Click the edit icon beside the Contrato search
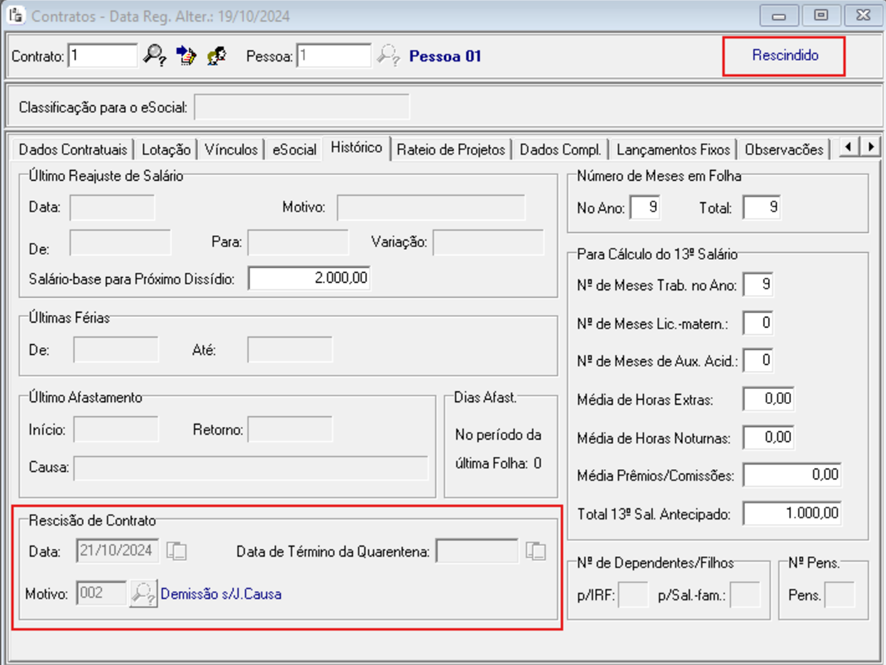Image resolution: width=886 pixels, height=665 pixels. click(x=185, y=56)
